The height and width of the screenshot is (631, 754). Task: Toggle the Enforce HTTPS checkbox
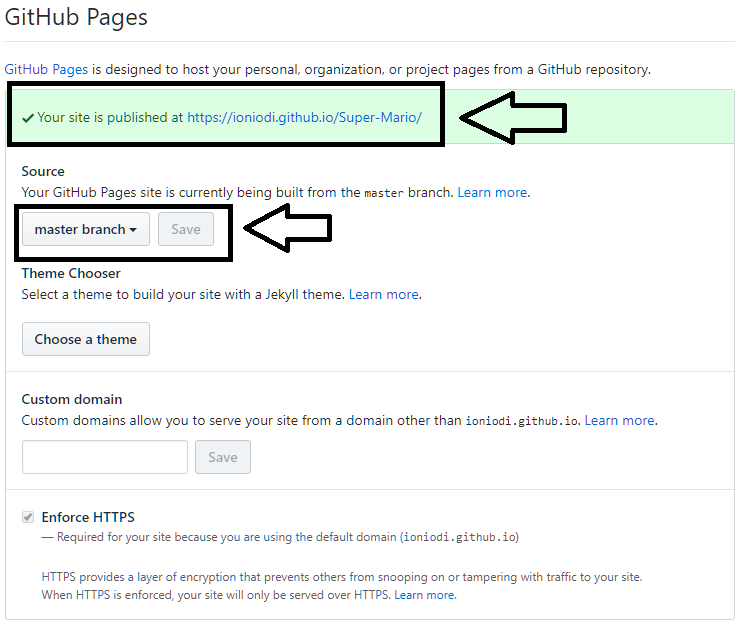28,517
